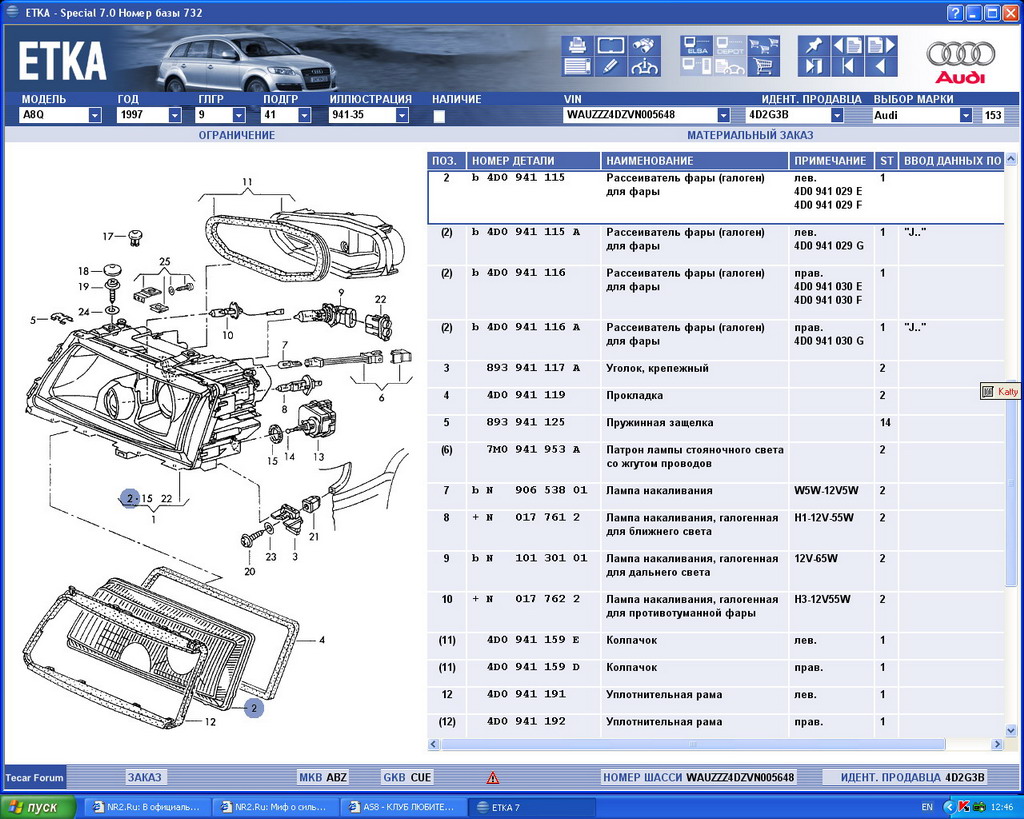
Task: Click the printer icon in the toolbar
Action: (x=577, y=46)
